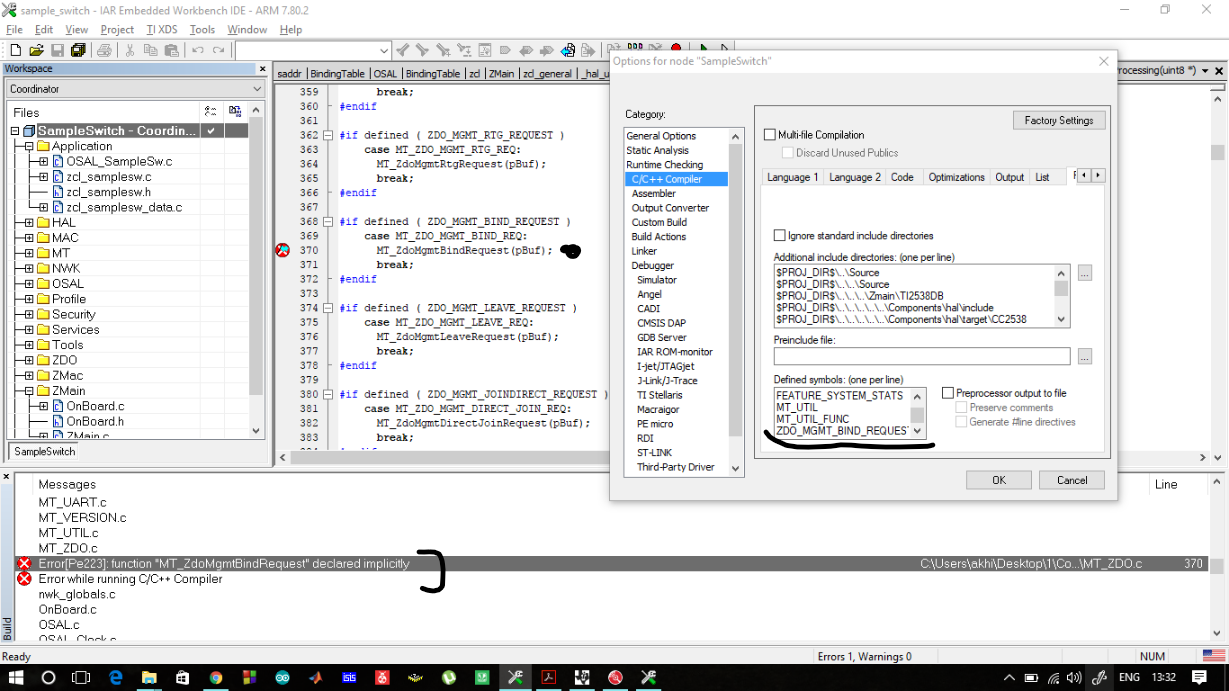1229x691 pixels.
Task: Select OnBoard.c file in workspace tree
Action: [x=95, y=406]
